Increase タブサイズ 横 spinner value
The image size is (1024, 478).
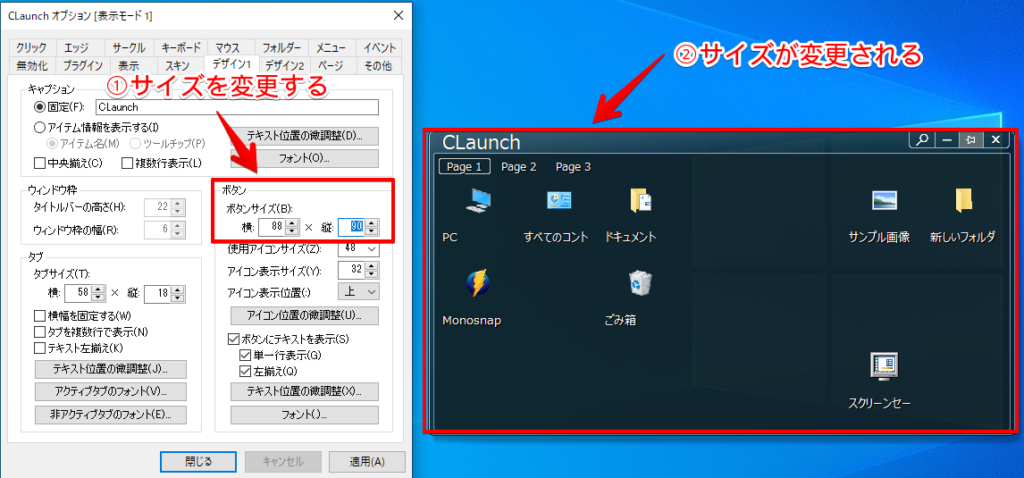(x=99, y=289)
